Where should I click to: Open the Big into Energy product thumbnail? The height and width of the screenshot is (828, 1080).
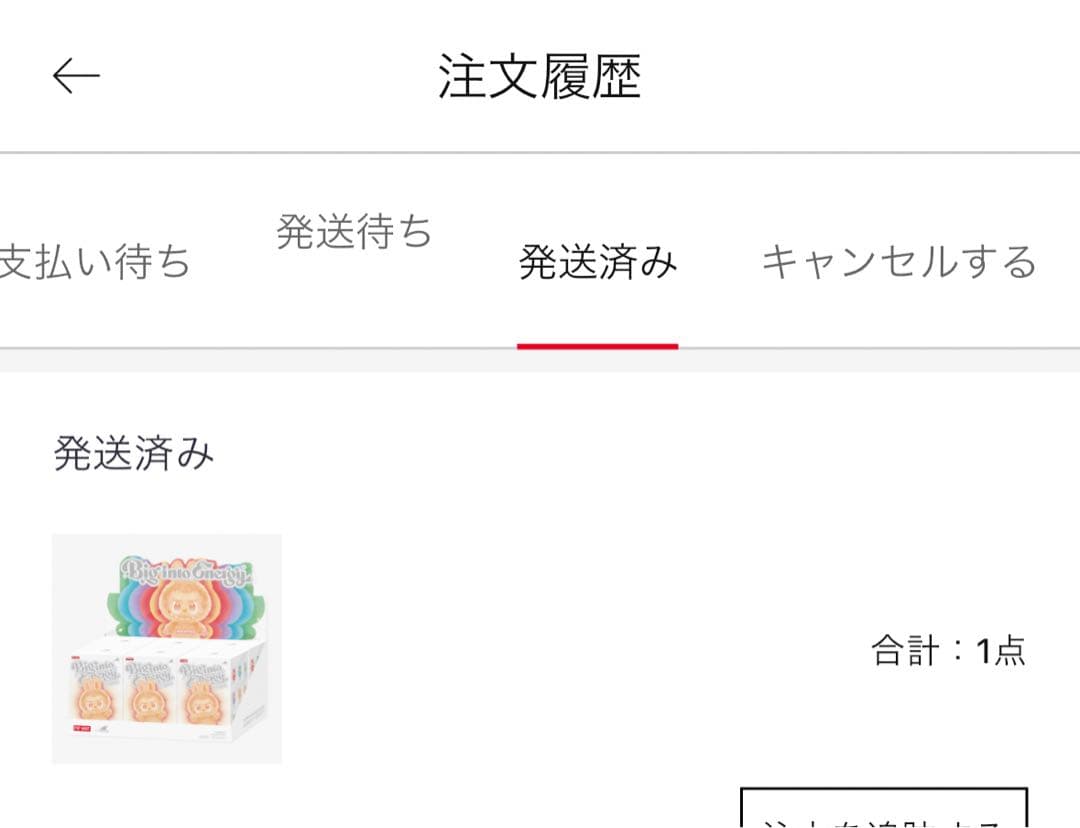click(x=167, y=648)
